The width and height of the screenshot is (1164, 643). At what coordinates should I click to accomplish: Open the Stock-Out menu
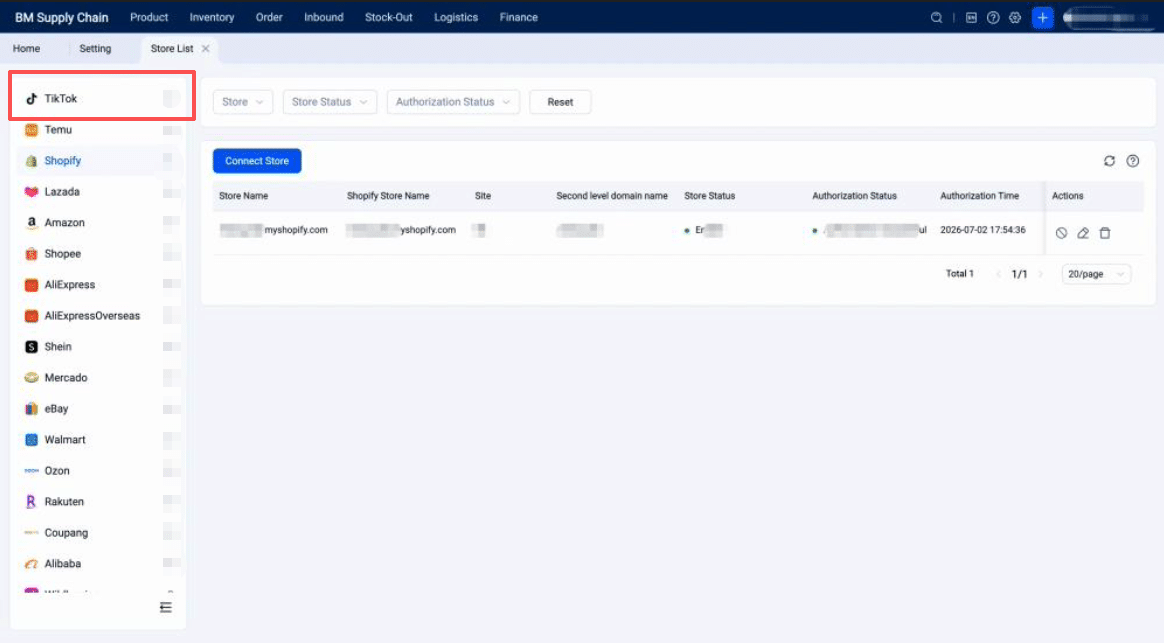pos(388,17)
